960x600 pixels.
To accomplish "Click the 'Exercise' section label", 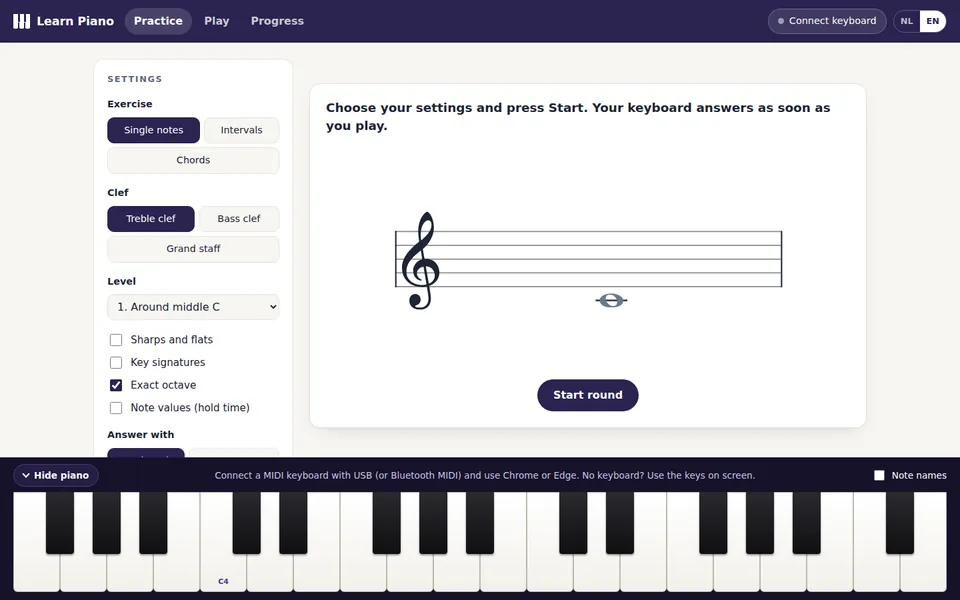I will (x=130, y=104).
